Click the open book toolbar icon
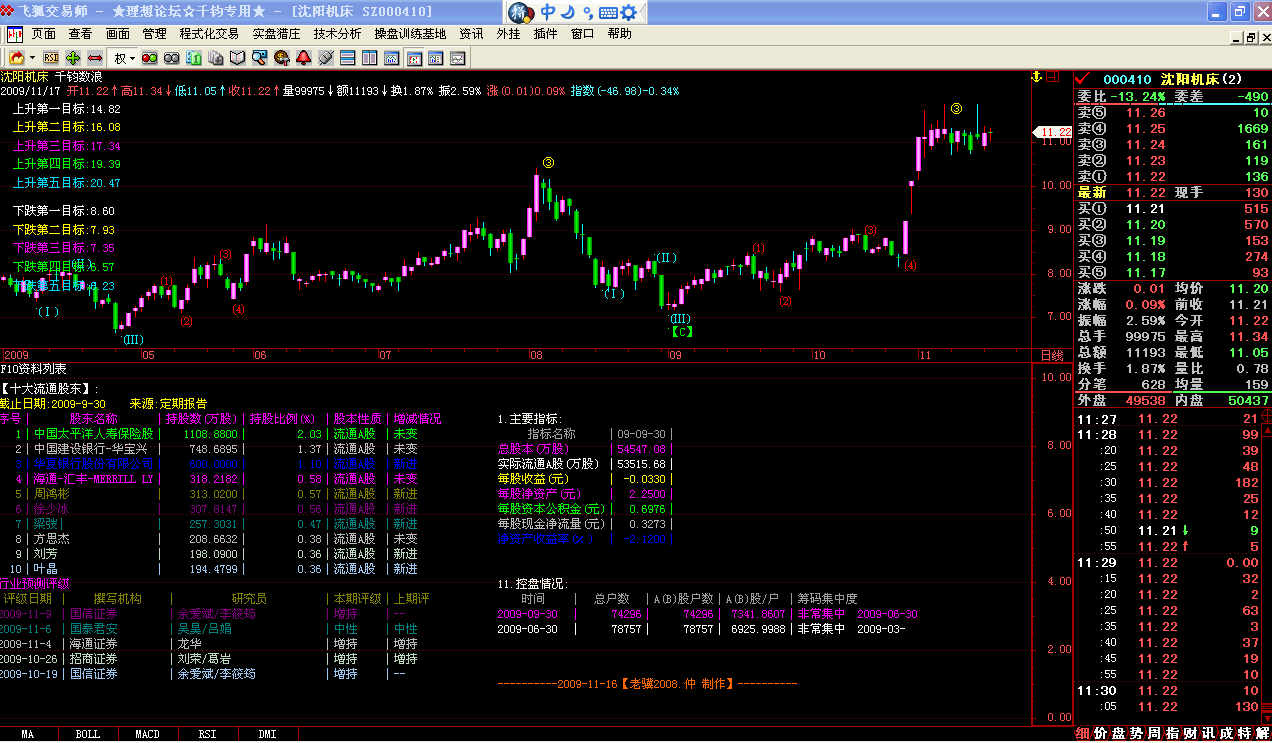The image size is (1272, 743). (x=237, y=58)
